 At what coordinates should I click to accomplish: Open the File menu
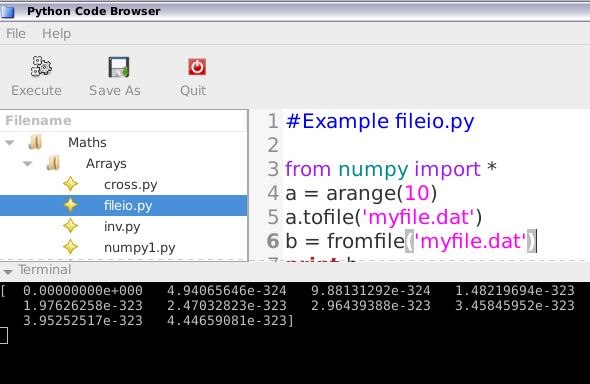tap(16, 33)
